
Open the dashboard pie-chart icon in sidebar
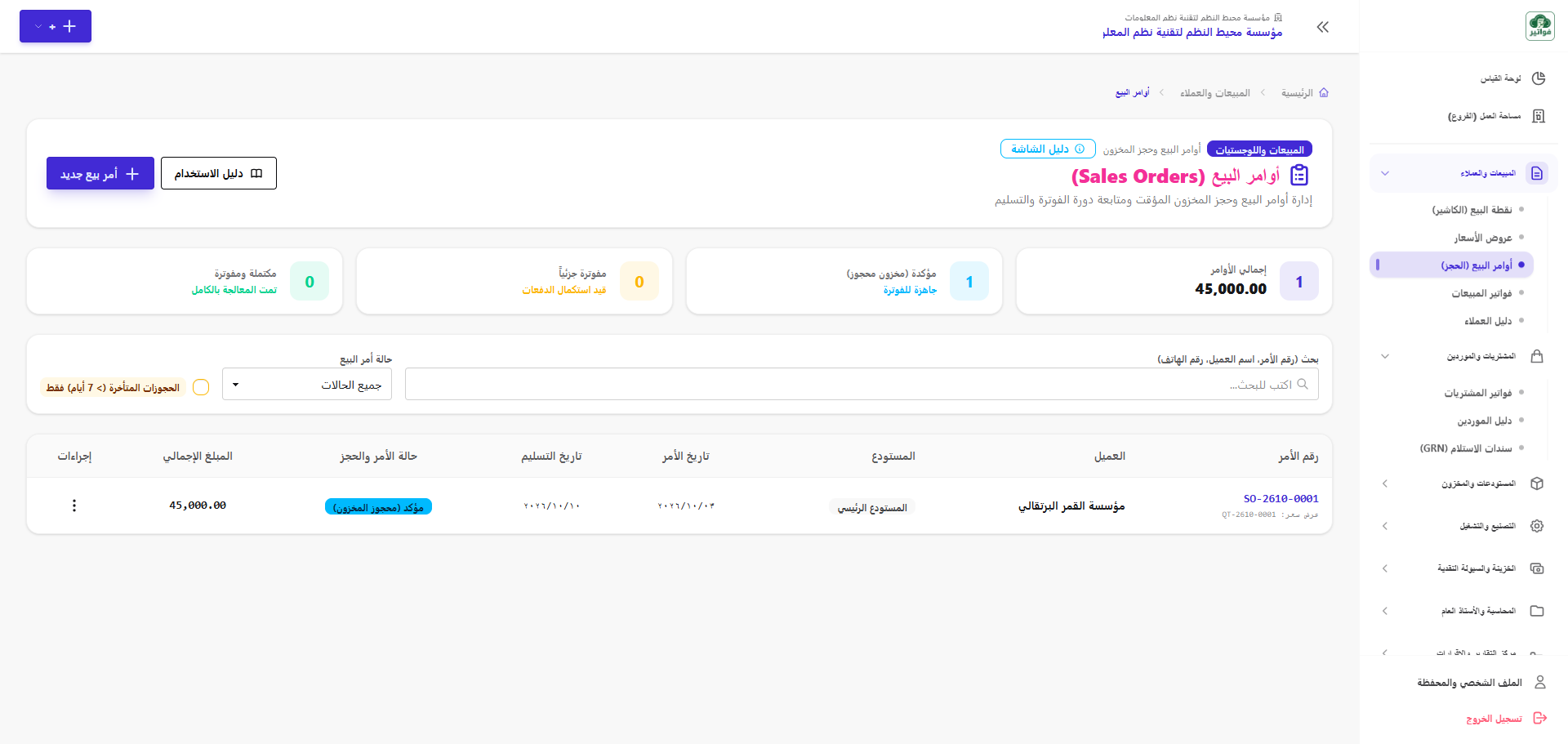[x=1538, y=78]
